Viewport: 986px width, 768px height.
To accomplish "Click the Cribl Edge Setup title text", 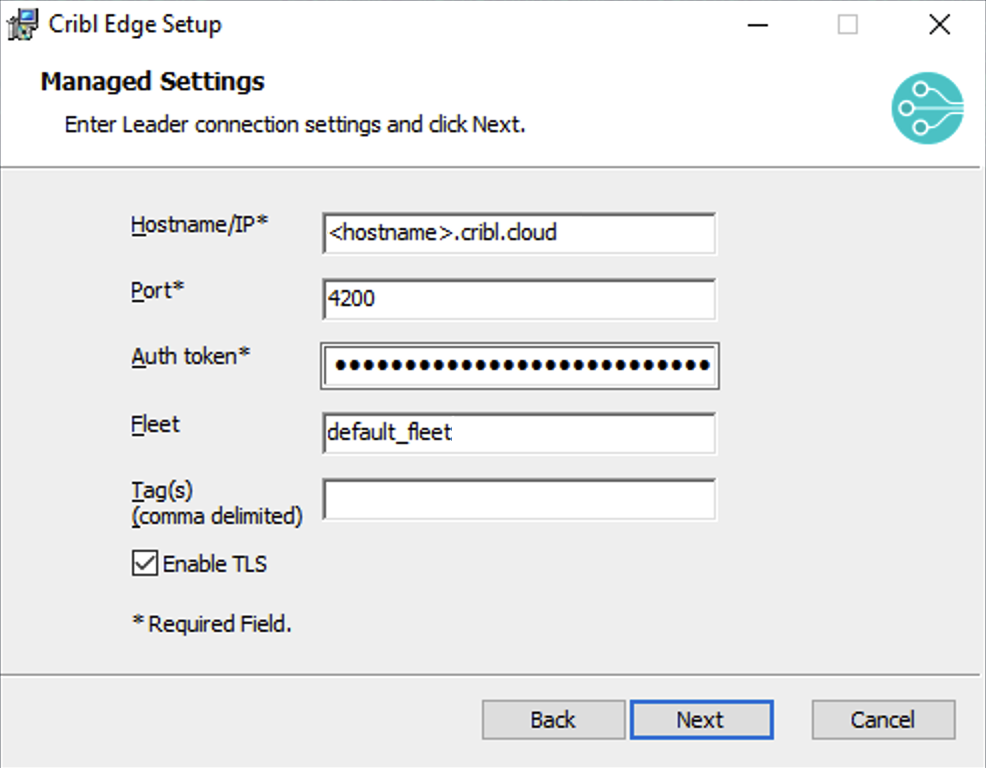I will 135,25.
